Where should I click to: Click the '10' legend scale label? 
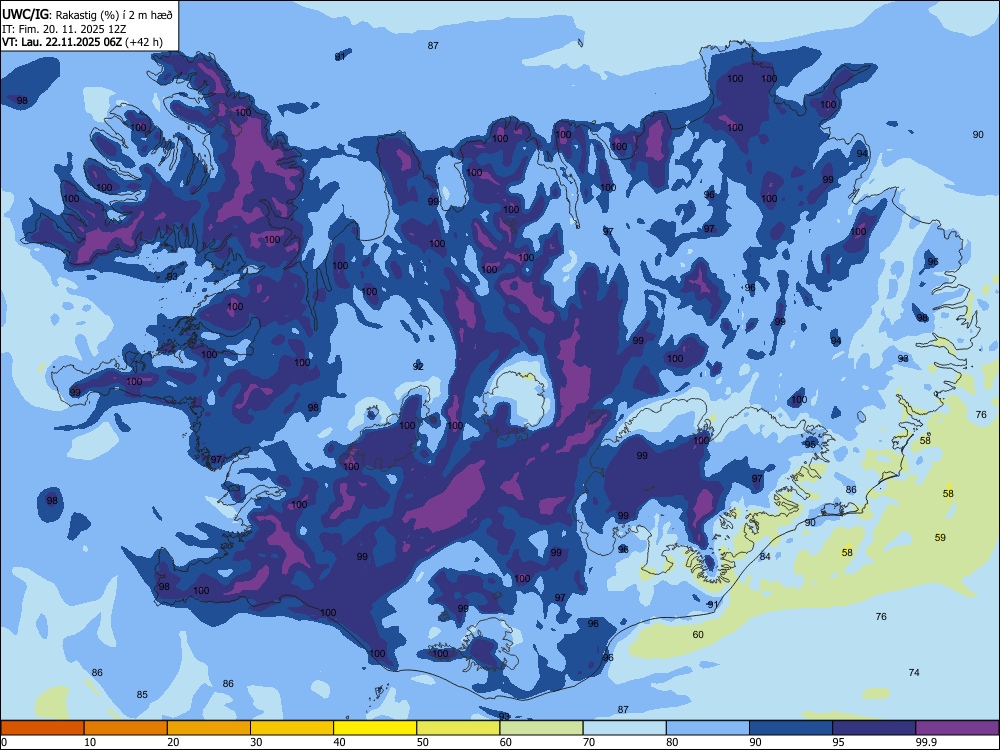coord(90,742)
